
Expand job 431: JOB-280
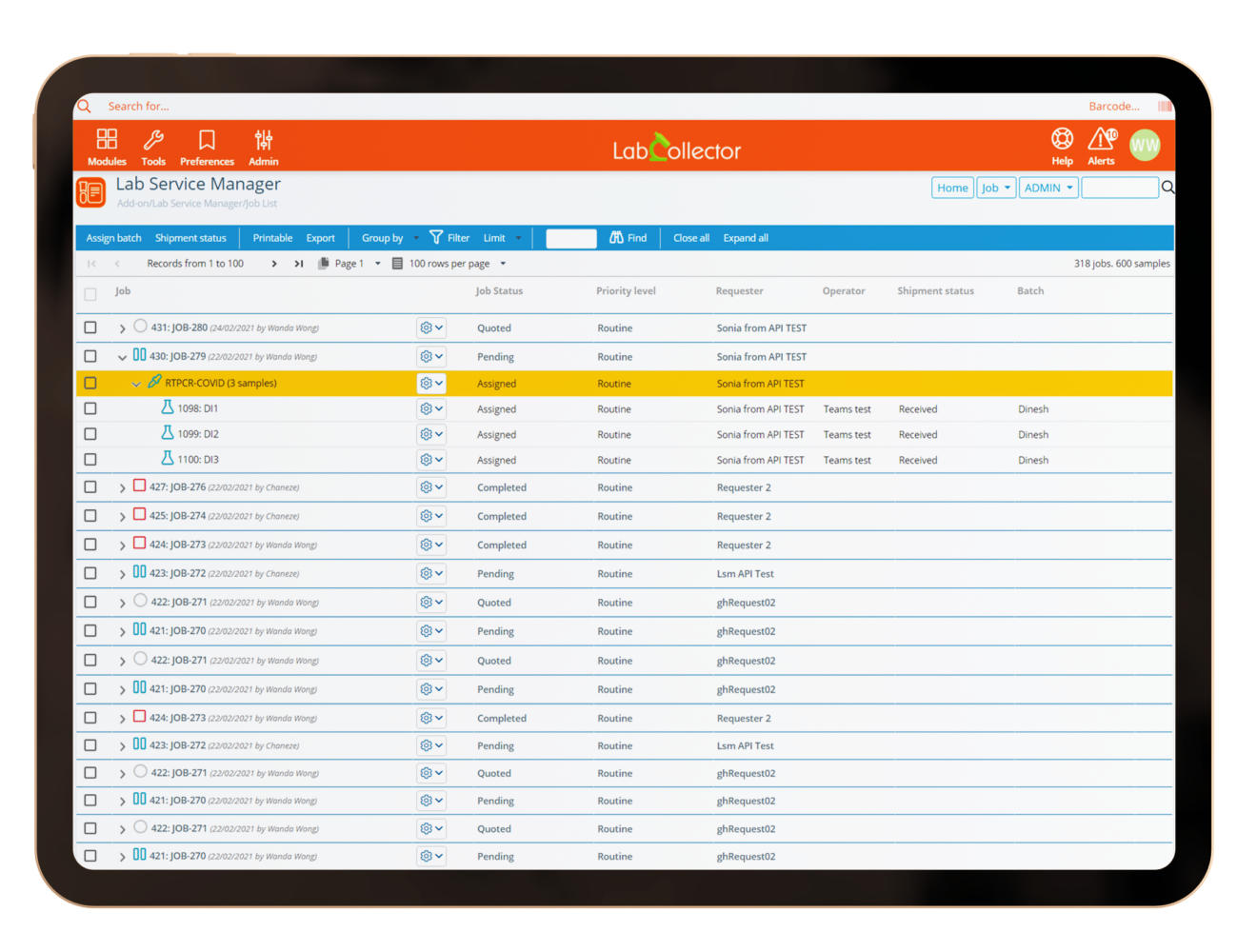tap(122, 328)
